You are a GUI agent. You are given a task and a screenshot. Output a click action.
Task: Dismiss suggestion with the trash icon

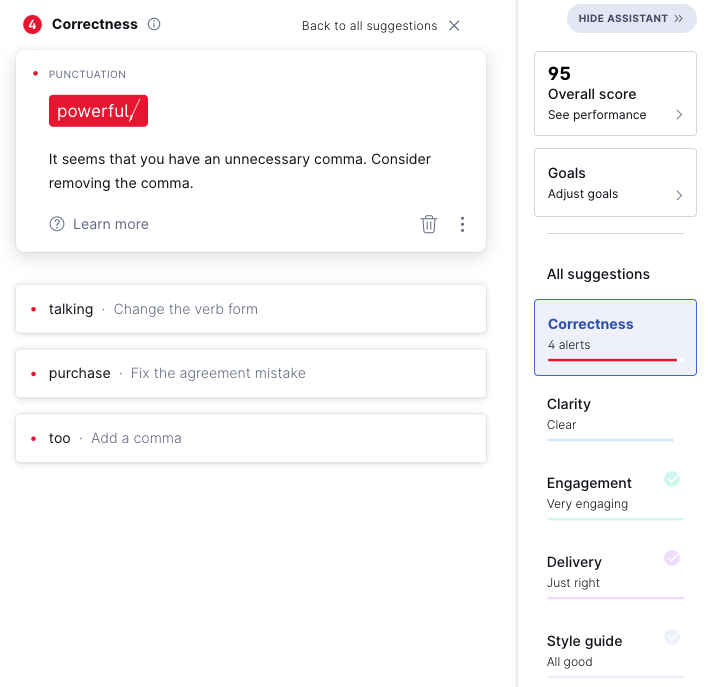point(429,224)
